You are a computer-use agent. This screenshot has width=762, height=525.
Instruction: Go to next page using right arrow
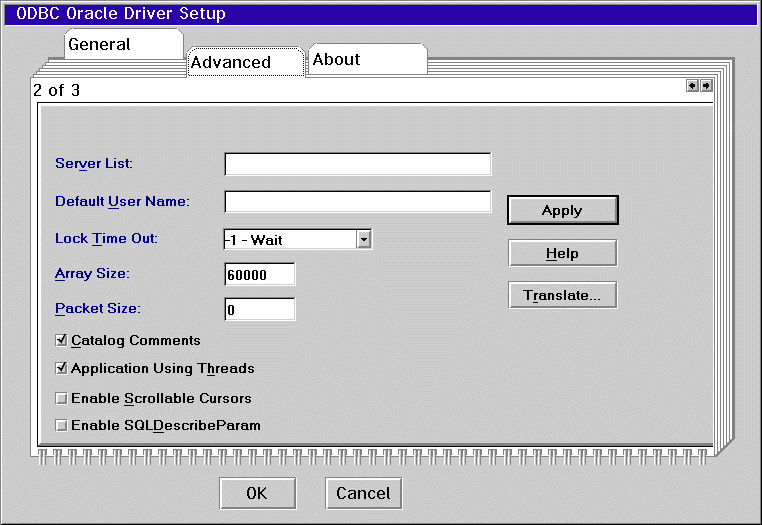coord(705,86)
